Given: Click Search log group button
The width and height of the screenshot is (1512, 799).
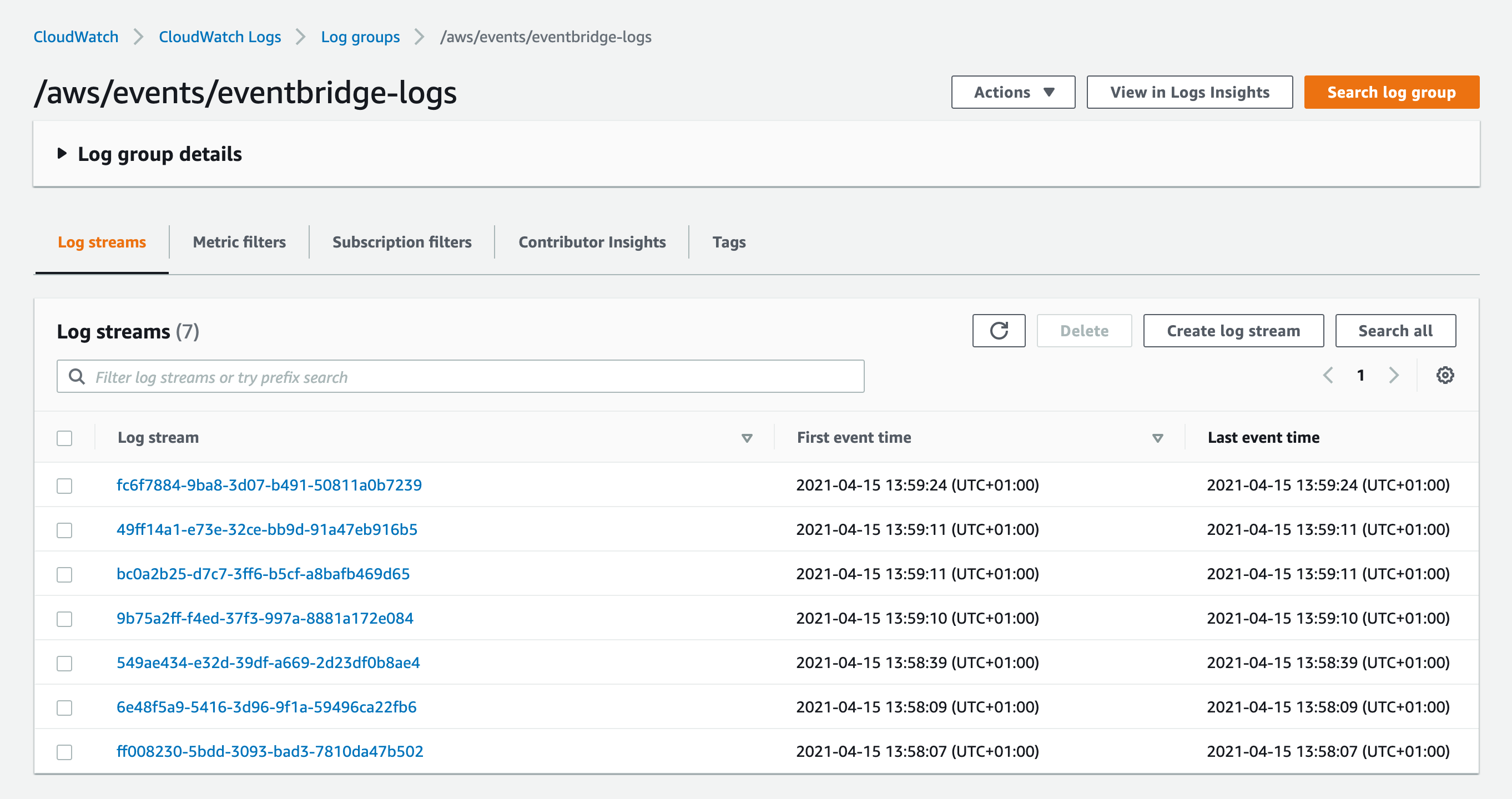Looking at the screenshot, I should 1391,92.
